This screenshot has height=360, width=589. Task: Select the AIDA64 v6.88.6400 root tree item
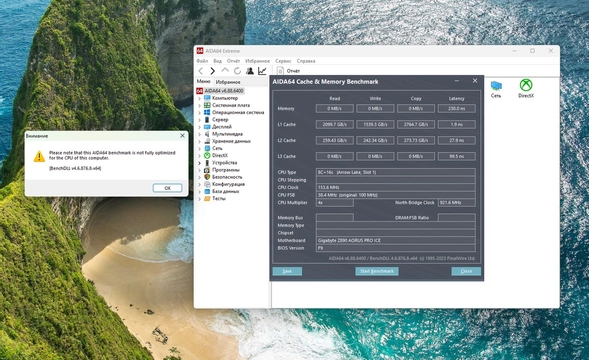pyautogui.click(x=224, y=91)
